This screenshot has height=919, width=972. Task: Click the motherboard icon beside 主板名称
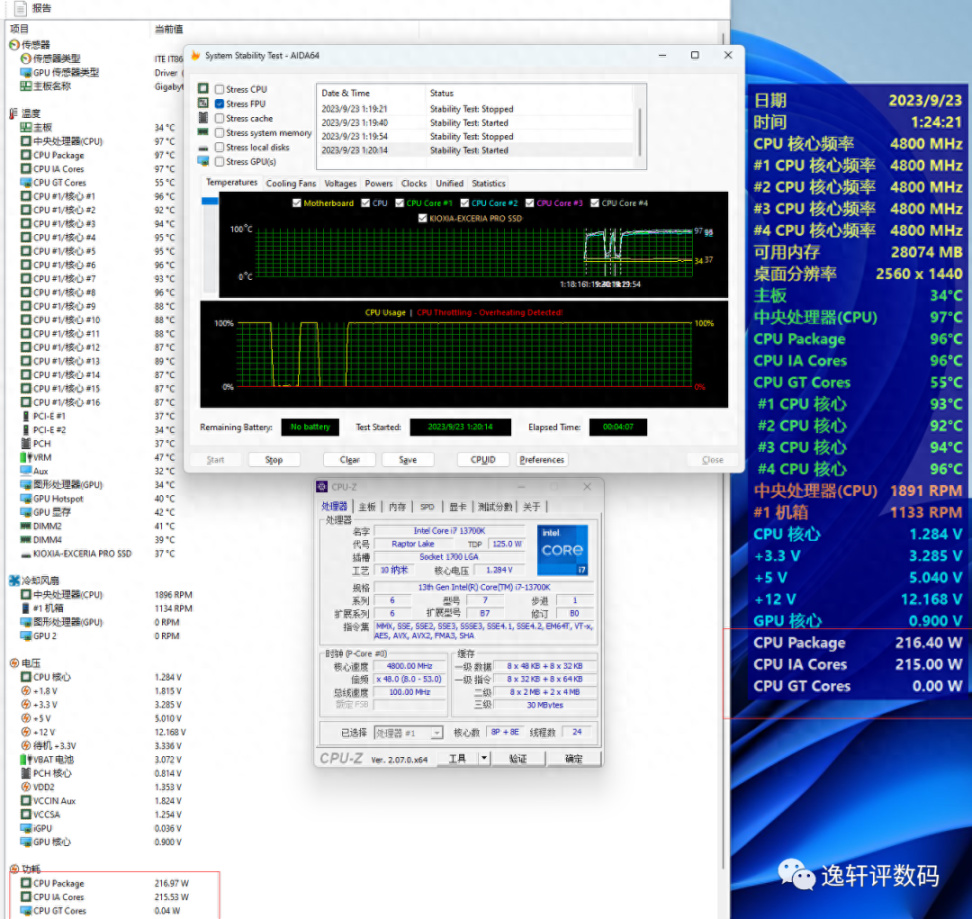point(26,86)
